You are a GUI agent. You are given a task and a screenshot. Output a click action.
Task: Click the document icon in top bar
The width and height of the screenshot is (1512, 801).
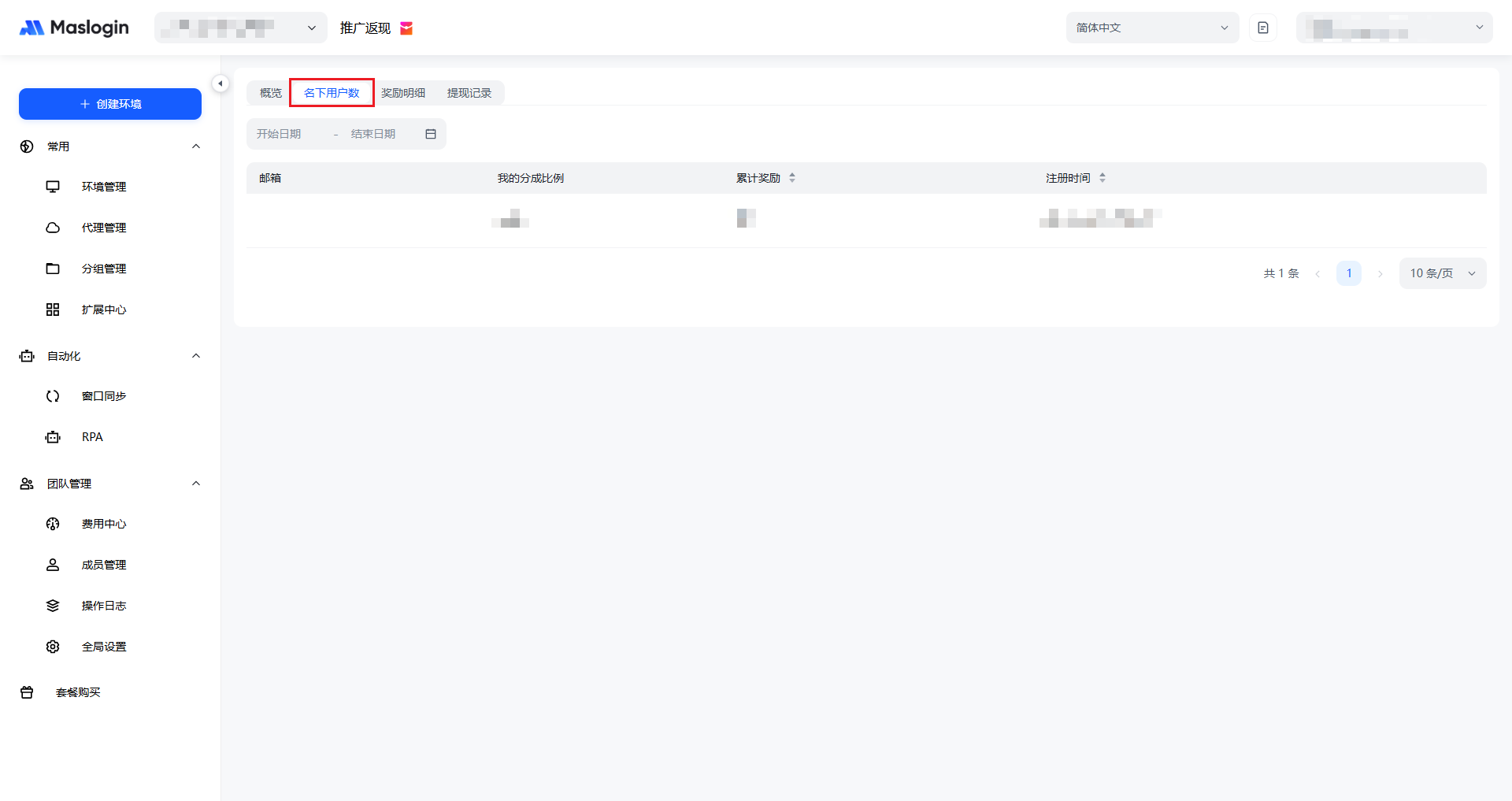click(1262, 28)
